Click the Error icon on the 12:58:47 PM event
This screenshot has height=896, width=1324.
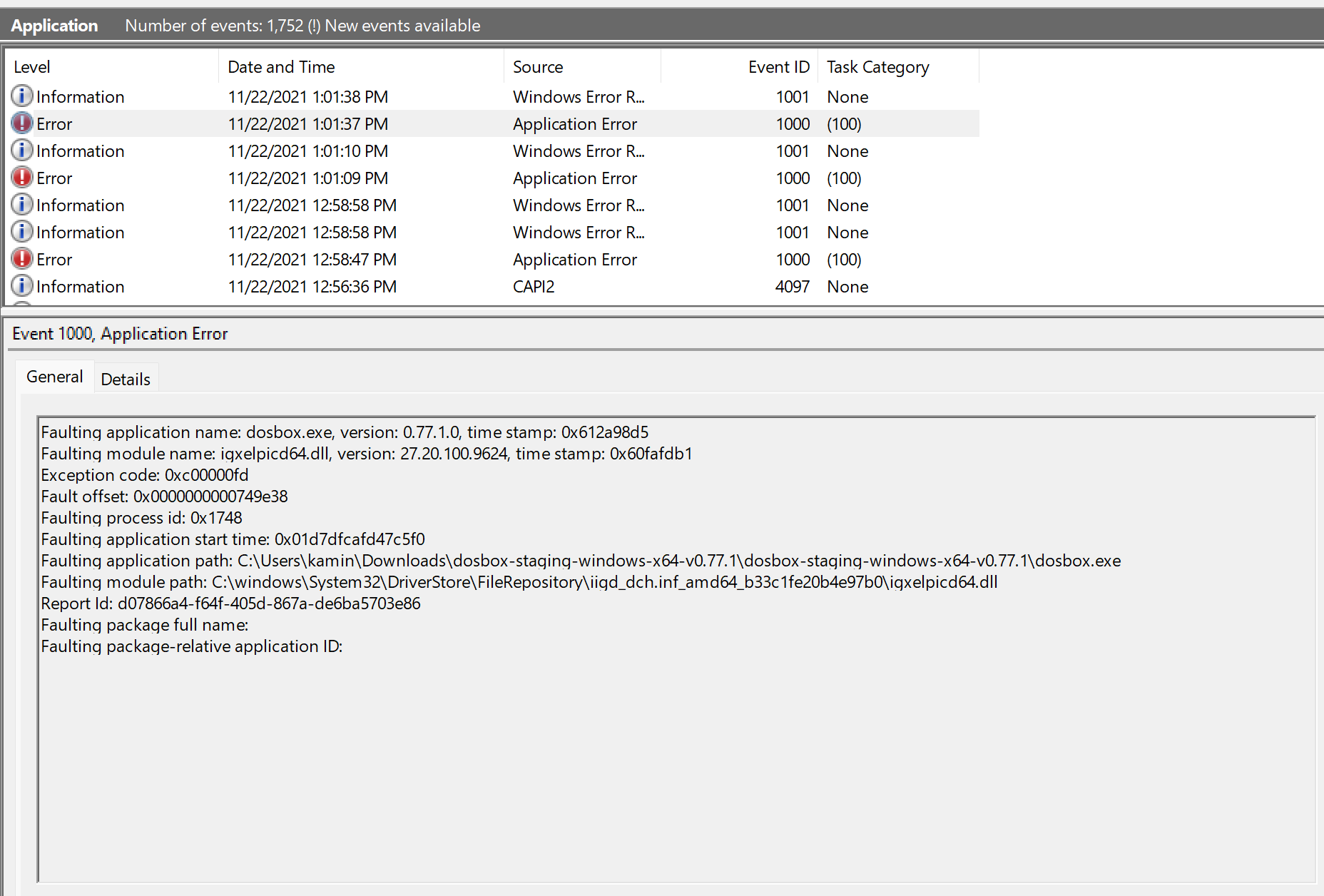pos(22,259)
